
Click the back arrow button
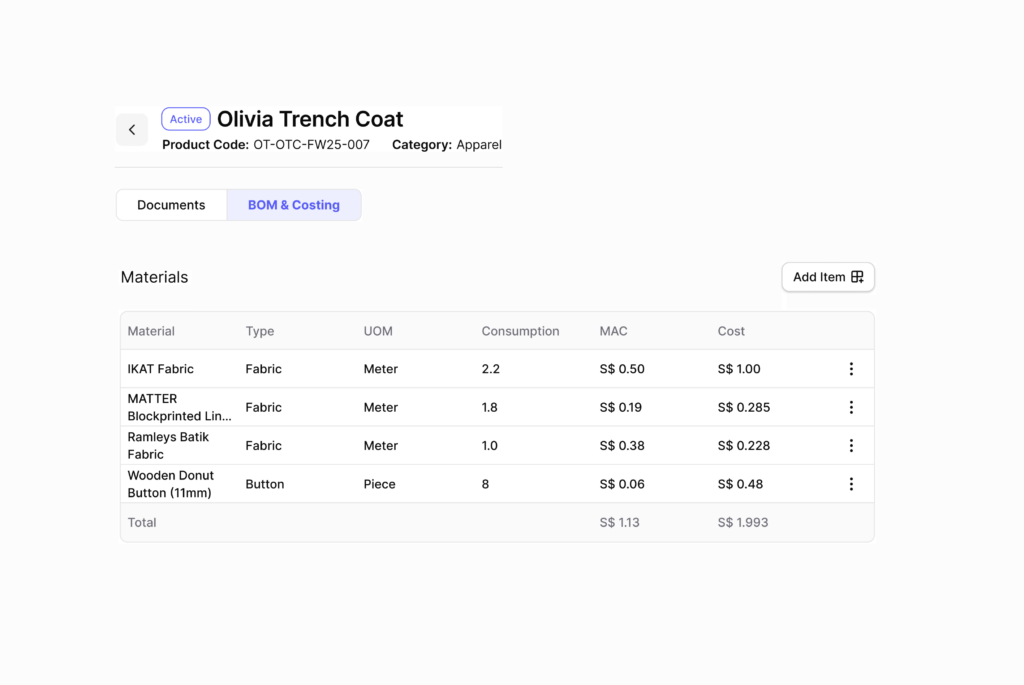[x=132, y=130]
